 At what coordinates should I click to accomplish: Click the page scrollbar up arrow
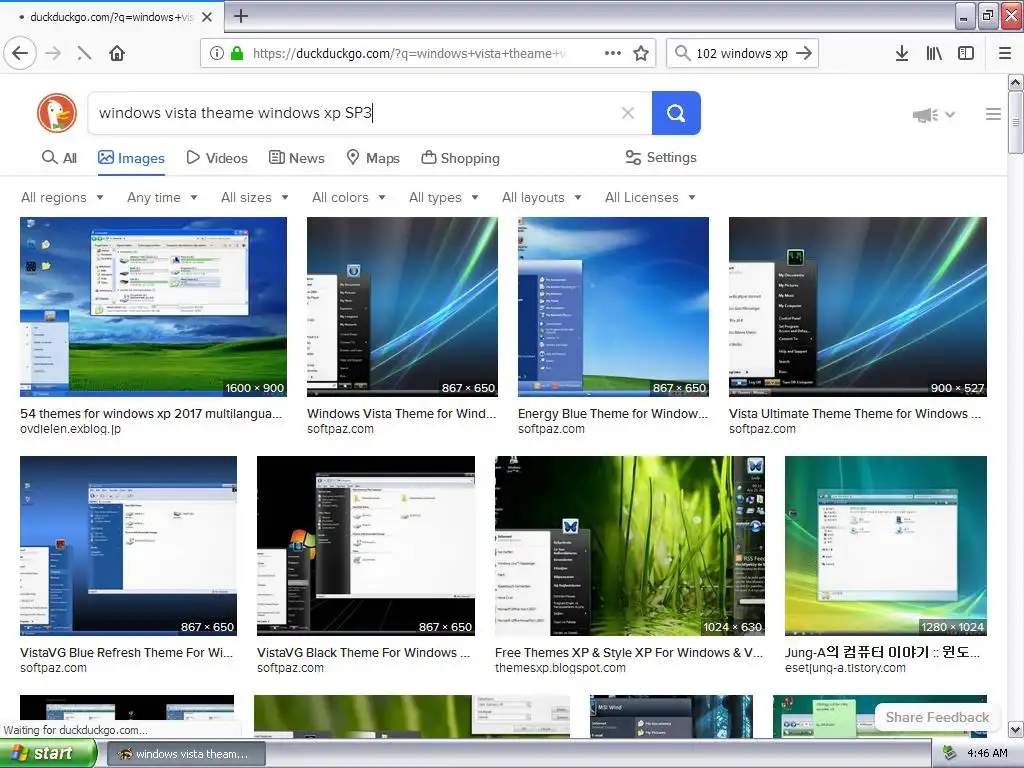[x=1016, y=83]
